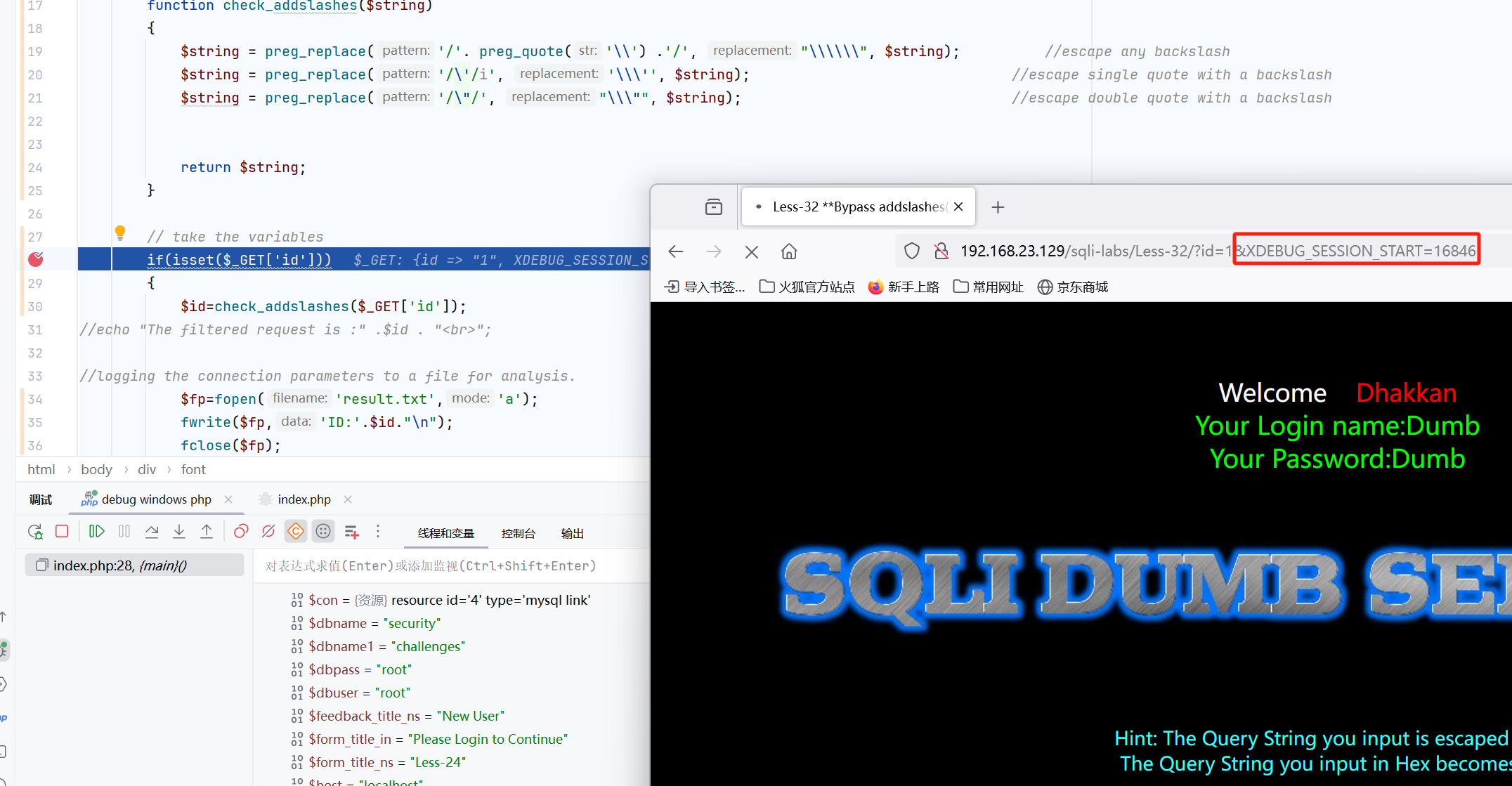This screenshot has height=786, width=1512.
Task: Remove the breakpoint on line 28
Action: pos(36,259)
